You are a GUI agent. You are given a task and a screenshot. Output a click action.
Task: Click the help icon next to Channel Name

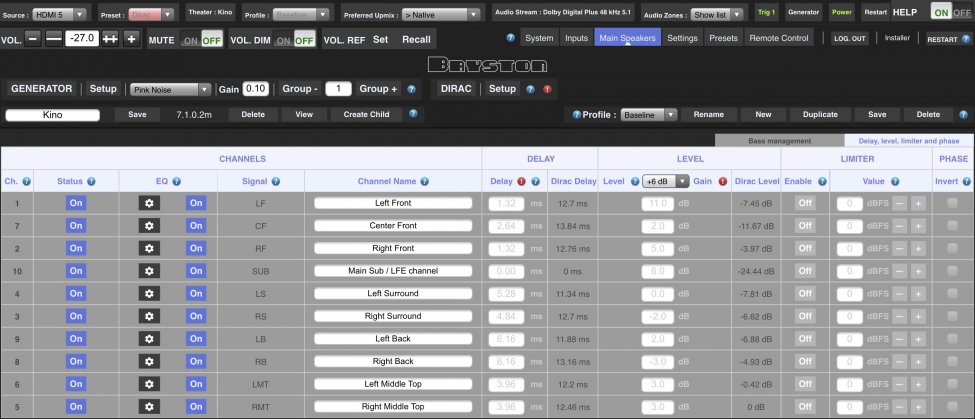(424, 181)
